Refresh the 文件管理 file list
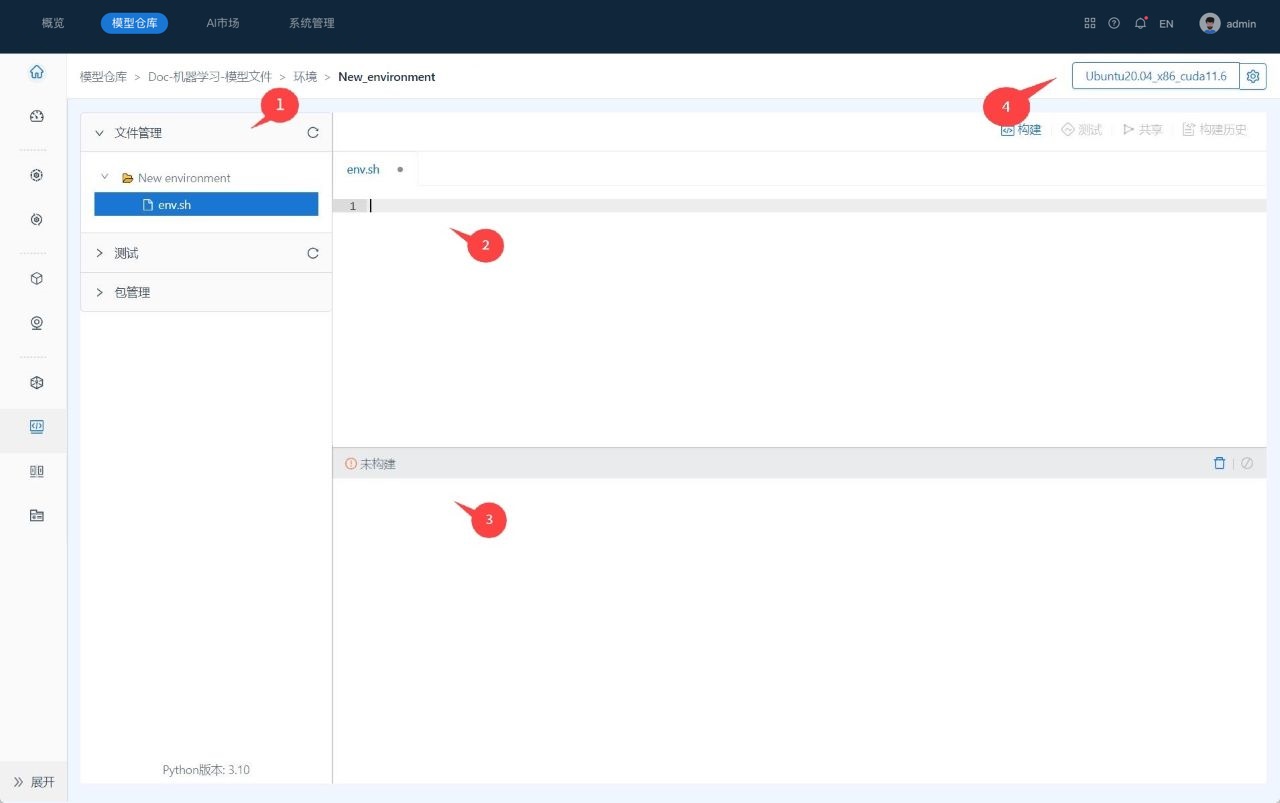1280x803 pixels. click(313, 133)
